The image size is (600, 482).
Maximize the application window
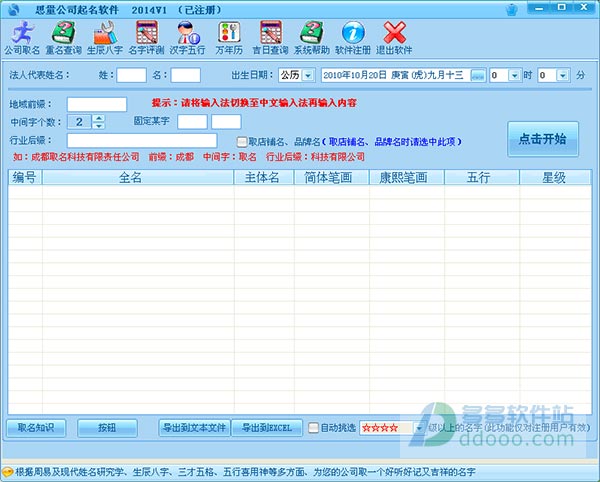tap(562, 8)
